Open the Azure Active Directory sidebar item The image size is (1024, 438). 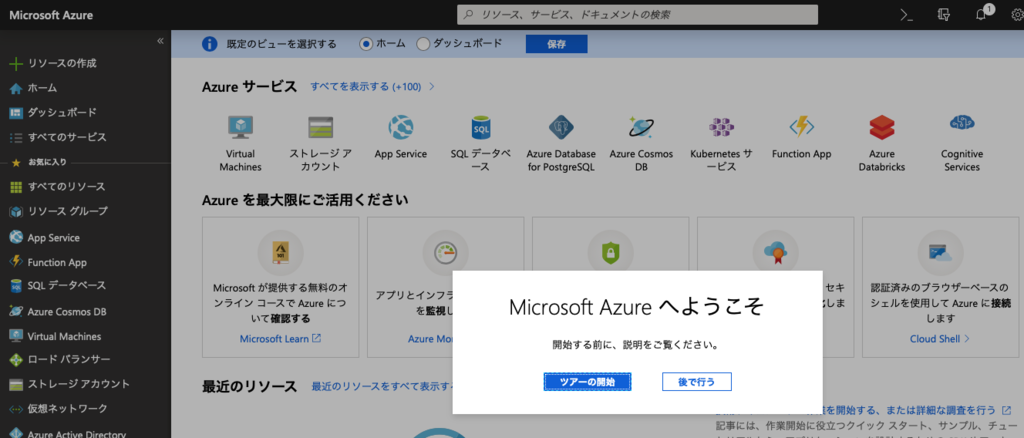[76, 433]
